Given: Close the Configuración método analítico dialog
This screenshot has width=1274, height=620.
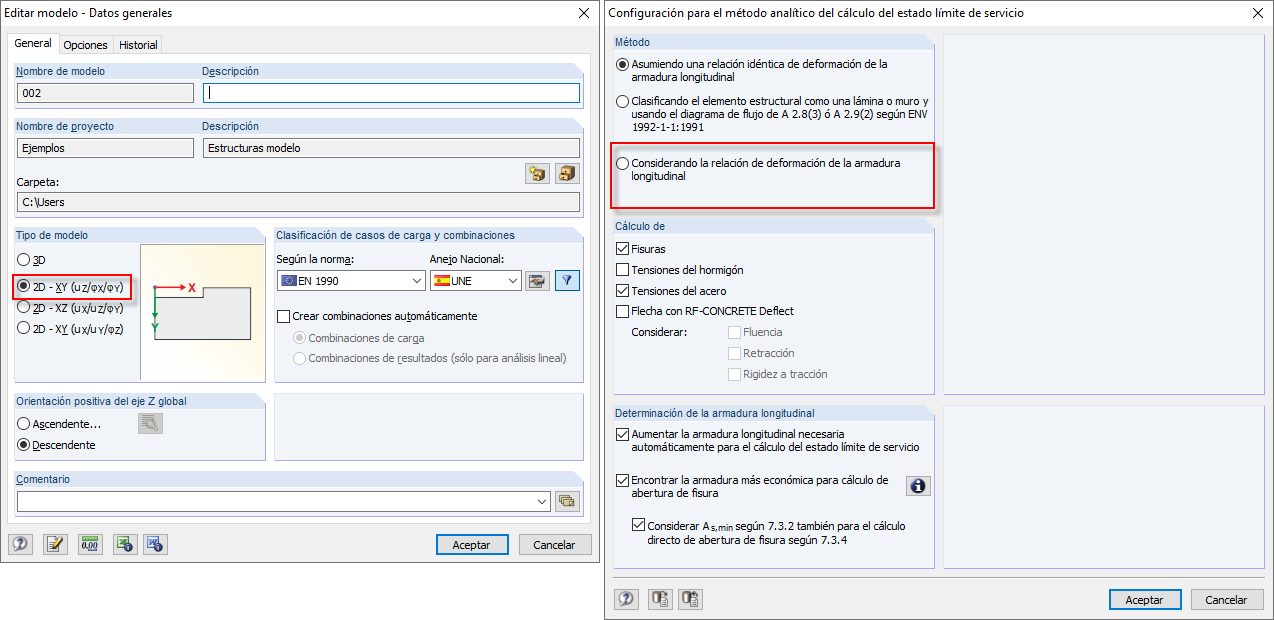Looking at the screenshot, I should 1257,13.
